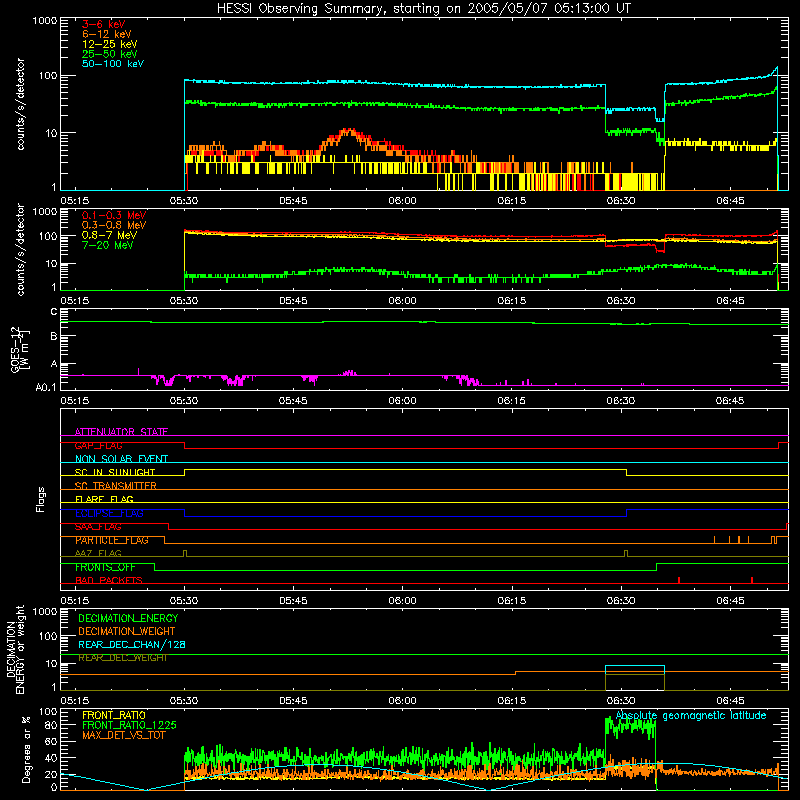Click the 06:45 tick under GOES plot
800x800 pixels.
tap(730, 401)
